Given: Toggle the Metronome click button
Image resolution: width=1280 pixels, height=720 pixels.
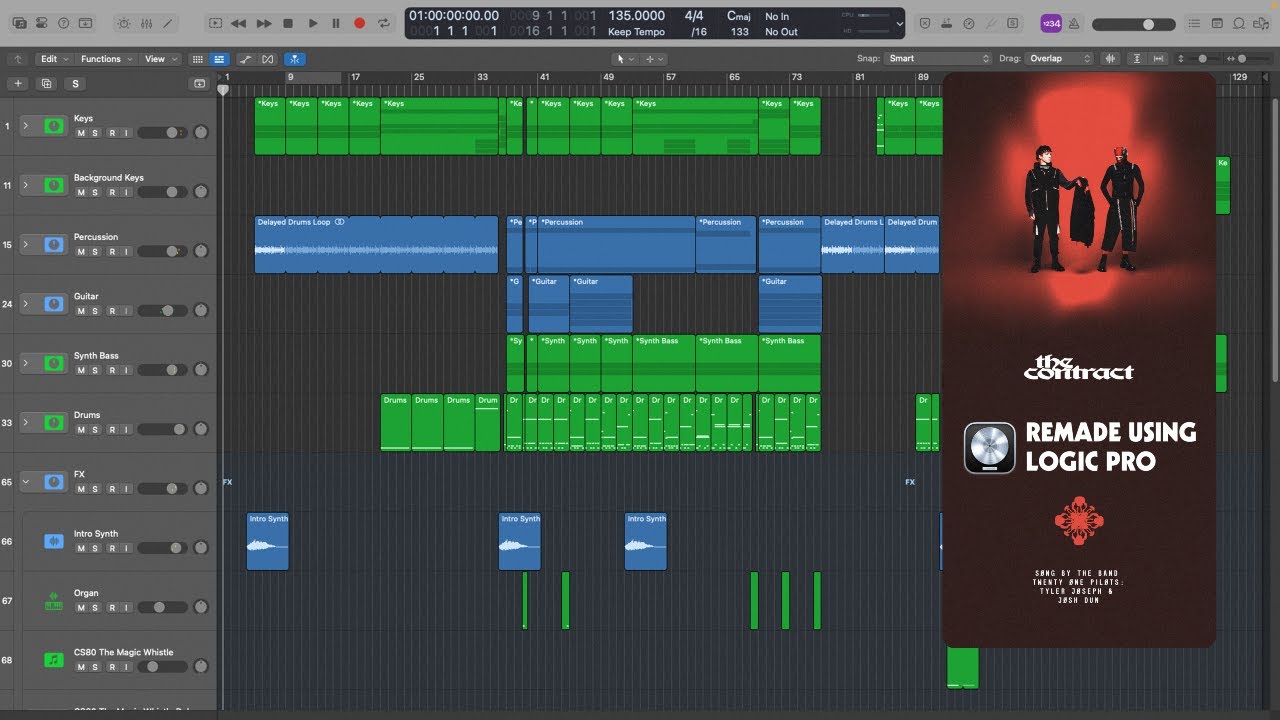Looking at the screenshot, I should 1076,23.
